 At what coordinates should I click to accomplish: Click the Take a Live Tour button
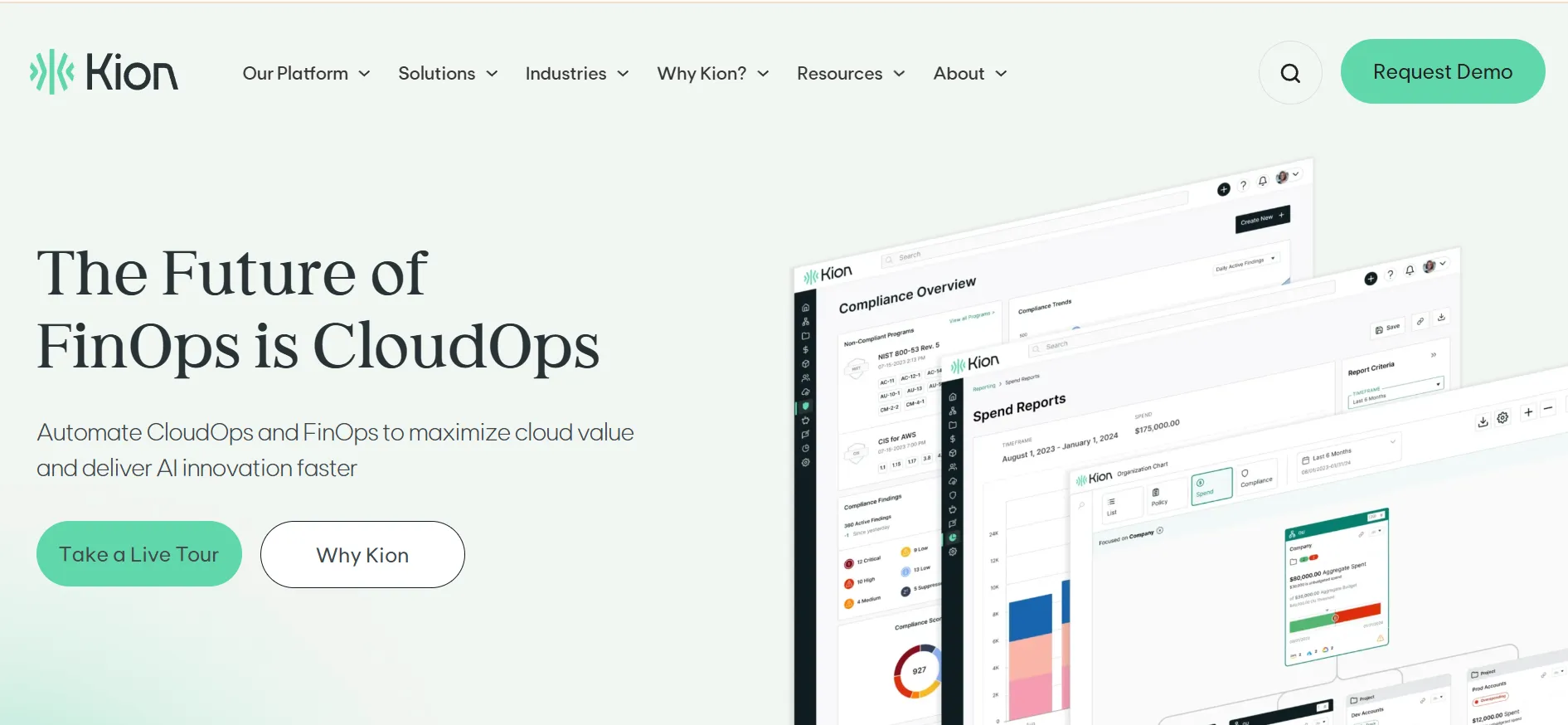(x=139, y=554)
